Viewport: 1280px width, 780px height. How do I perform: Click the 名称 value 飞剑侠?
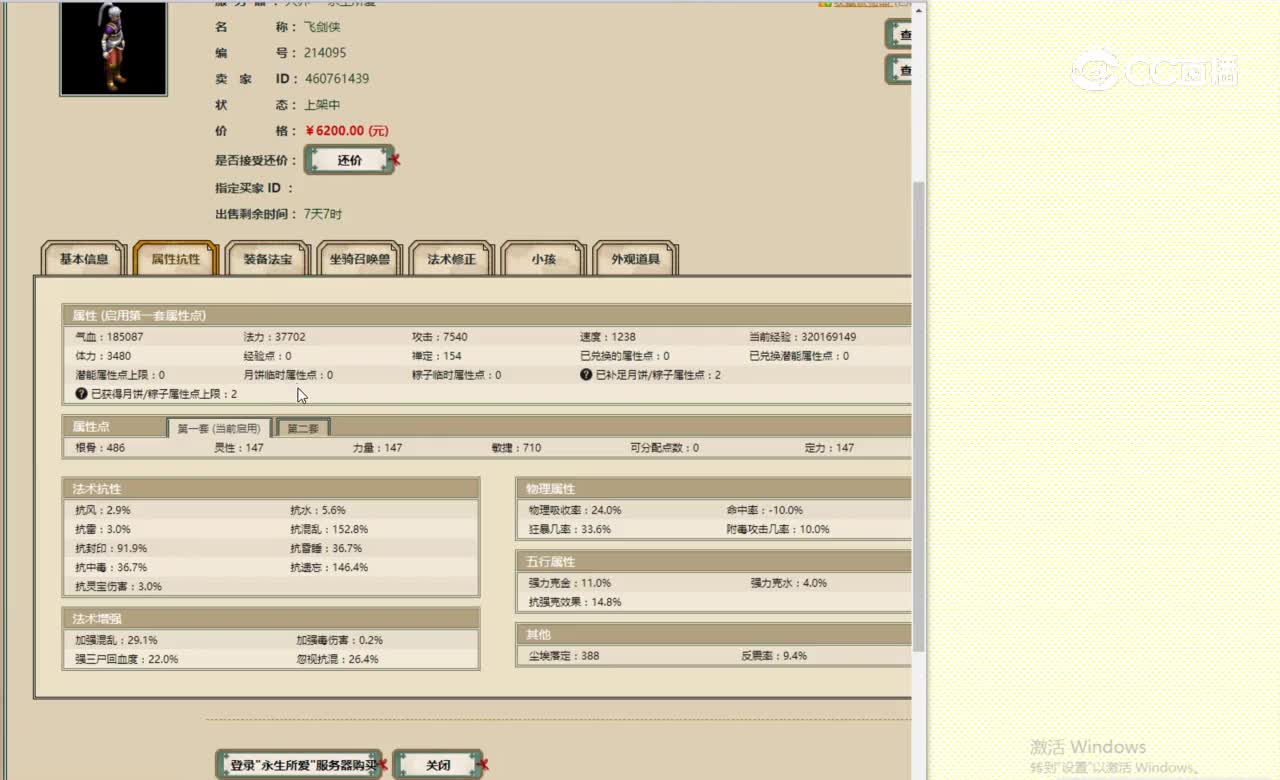pos(322,27)
